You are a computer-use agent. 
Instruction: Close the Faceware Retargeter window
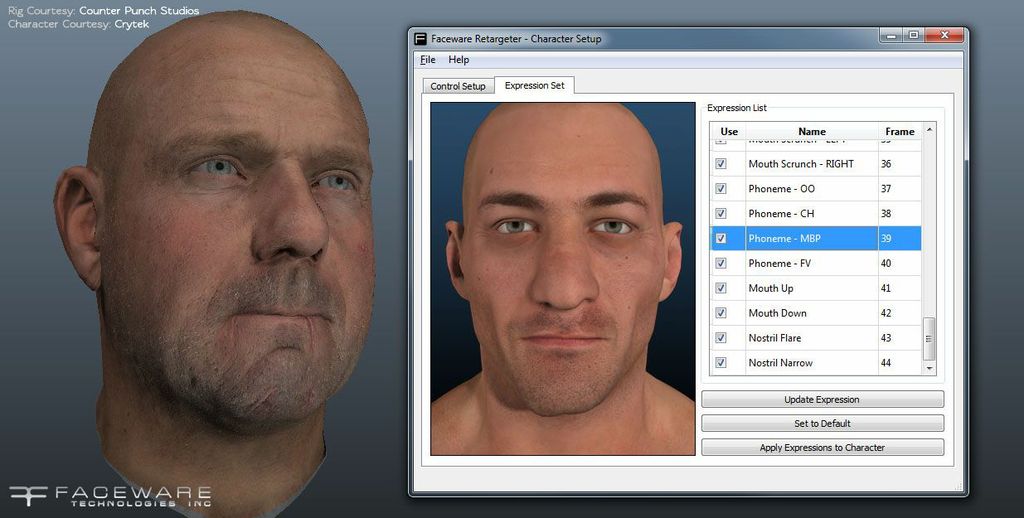[943, 35]
